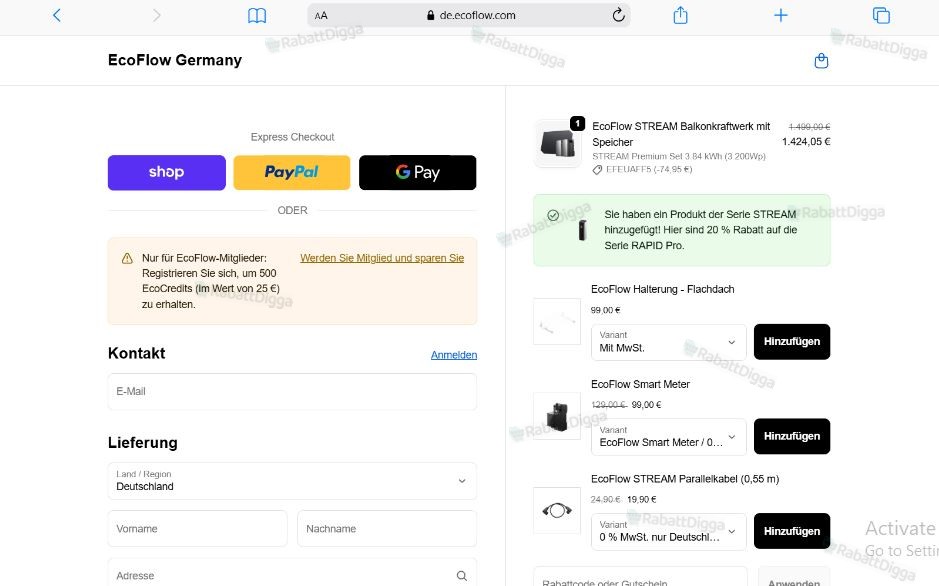This screenshot has height=586, width=939.
Task: Go back with Safari back arrow
Action: coord(57,15)
